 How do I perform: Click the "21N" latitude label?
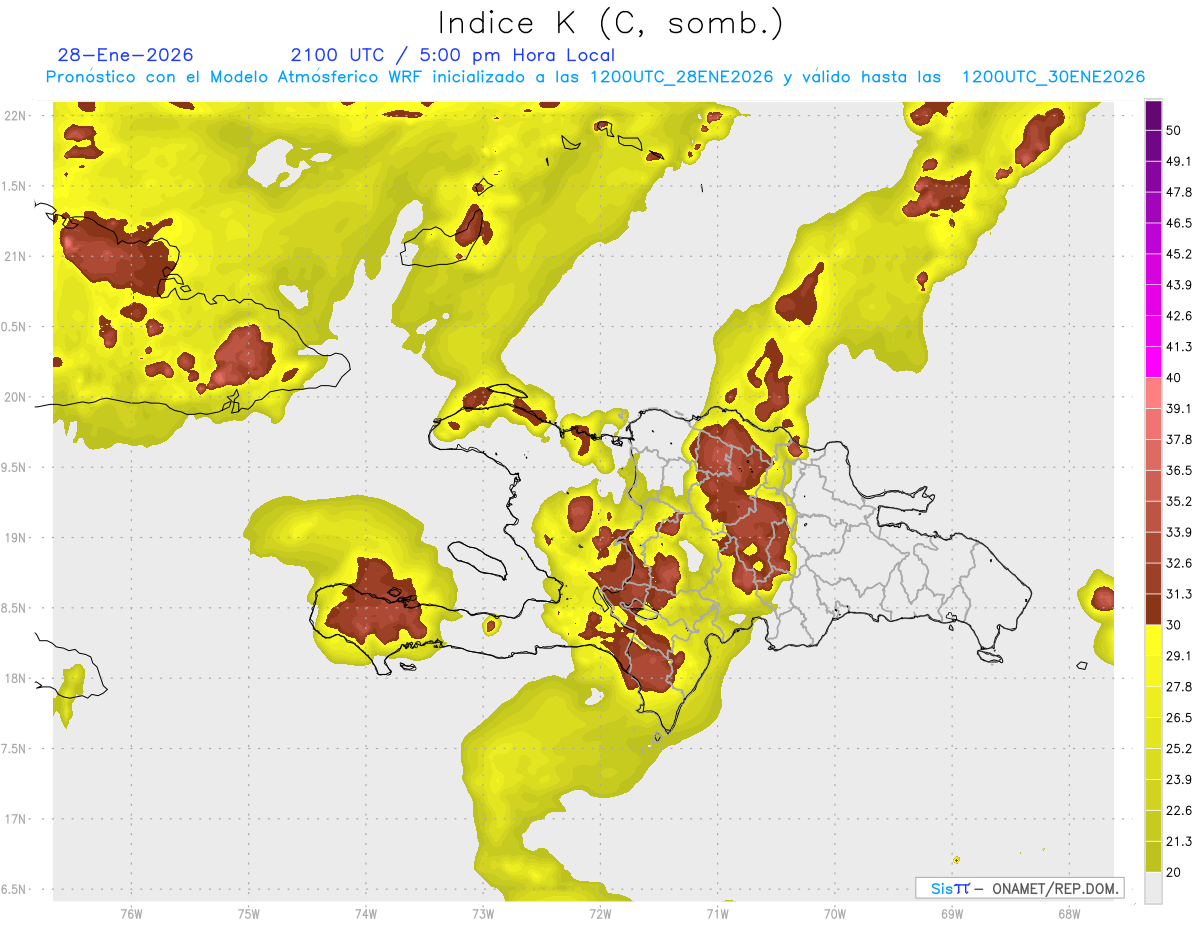click(x=15, y=256)
